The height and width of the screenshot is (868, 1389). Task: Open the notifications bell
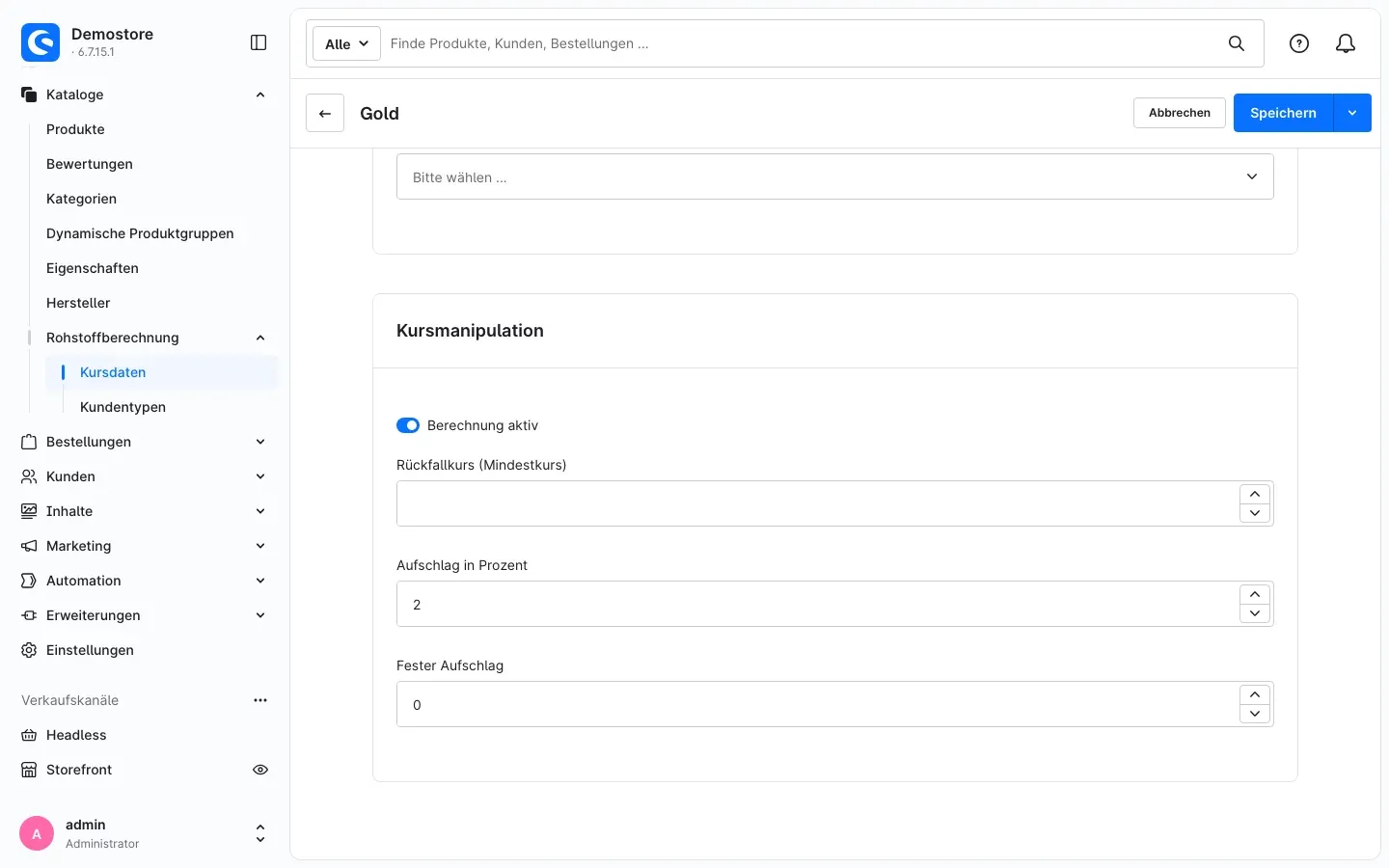point(1346,43)
